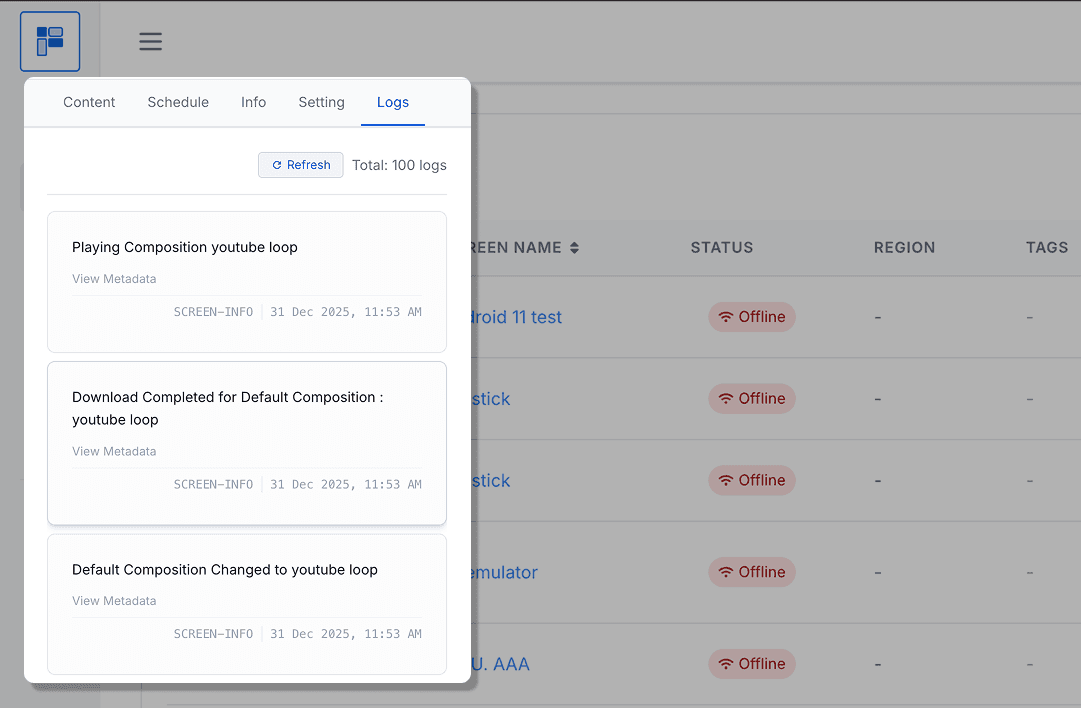Open the emulator screen link
The width and height of the screenshot is (1081, 708).
click(504, 572)
